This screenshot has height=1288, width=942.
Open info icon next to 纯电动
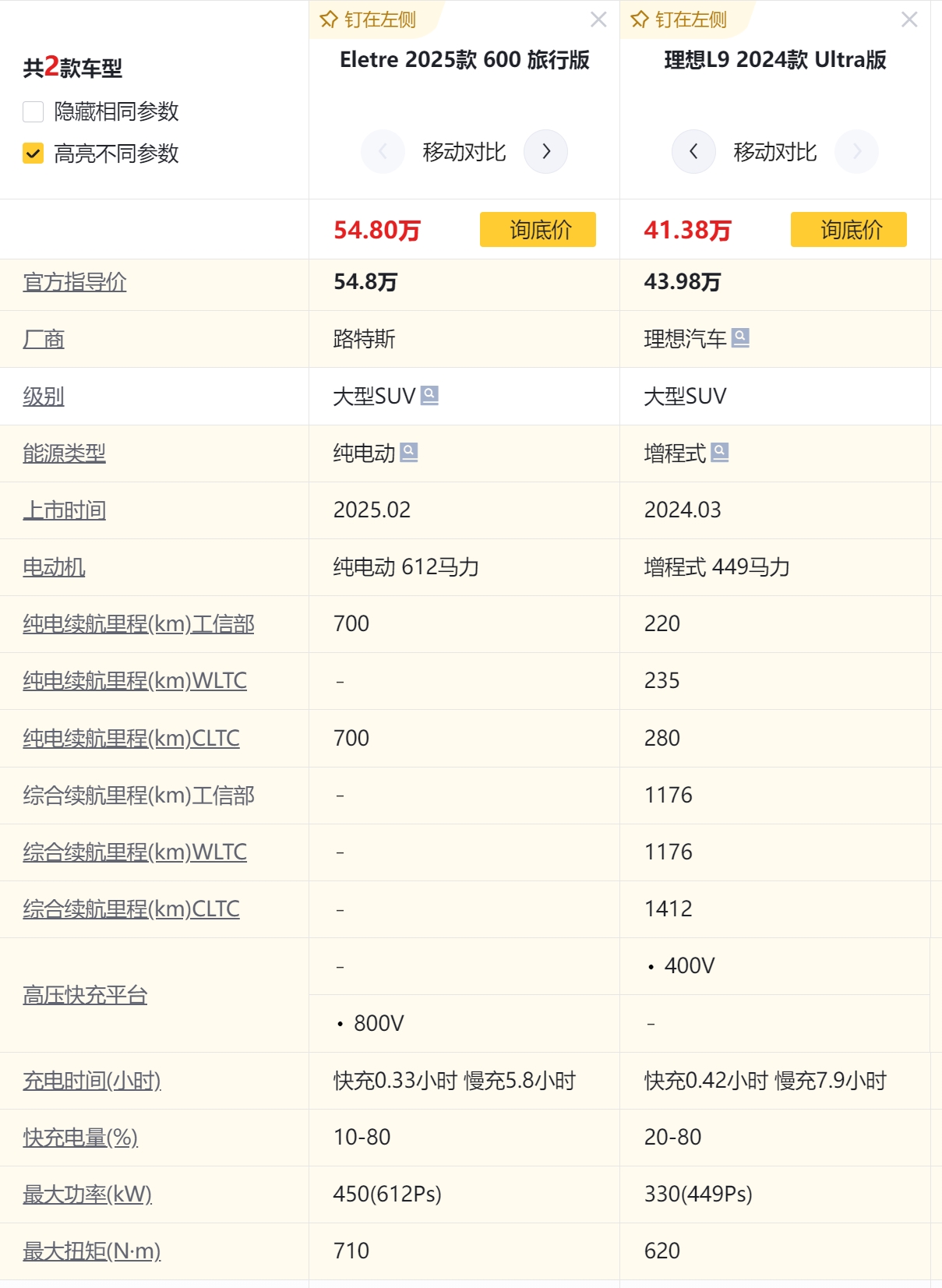click(x=409, y=452)
